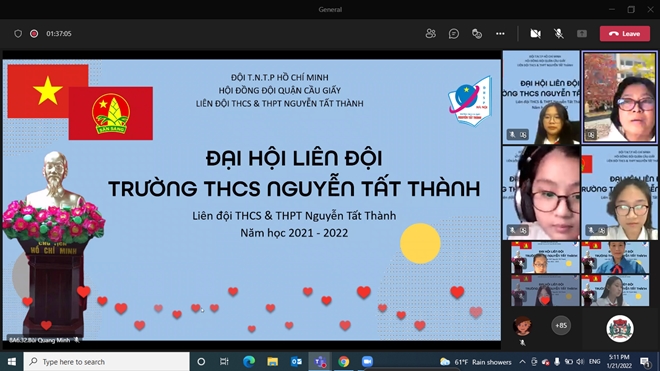This screenshot has width=660, height=371.
Task: Click the Type here to search box
Action: (x=106, y=362)
